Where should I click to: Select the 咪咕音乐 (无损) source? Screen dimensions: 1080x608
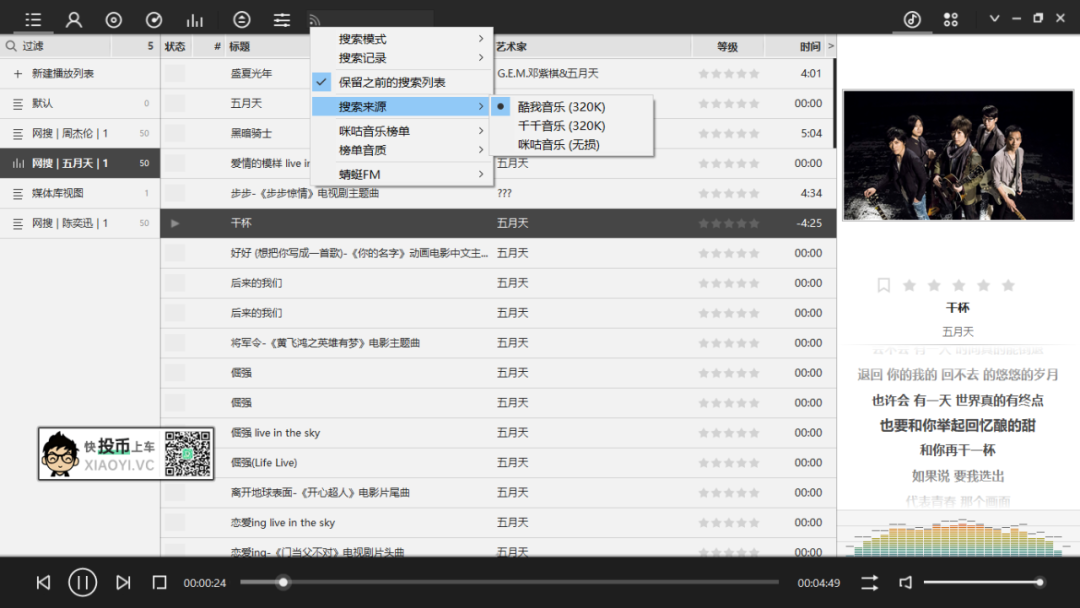pyautogui.click(x=572, y=145)
